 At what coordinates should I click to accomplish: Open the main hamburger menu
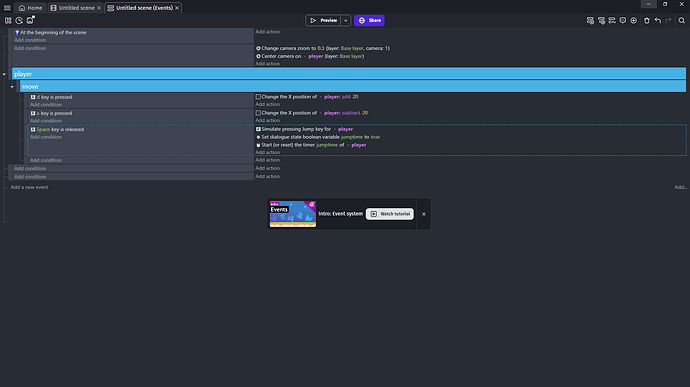click(7, 7)
